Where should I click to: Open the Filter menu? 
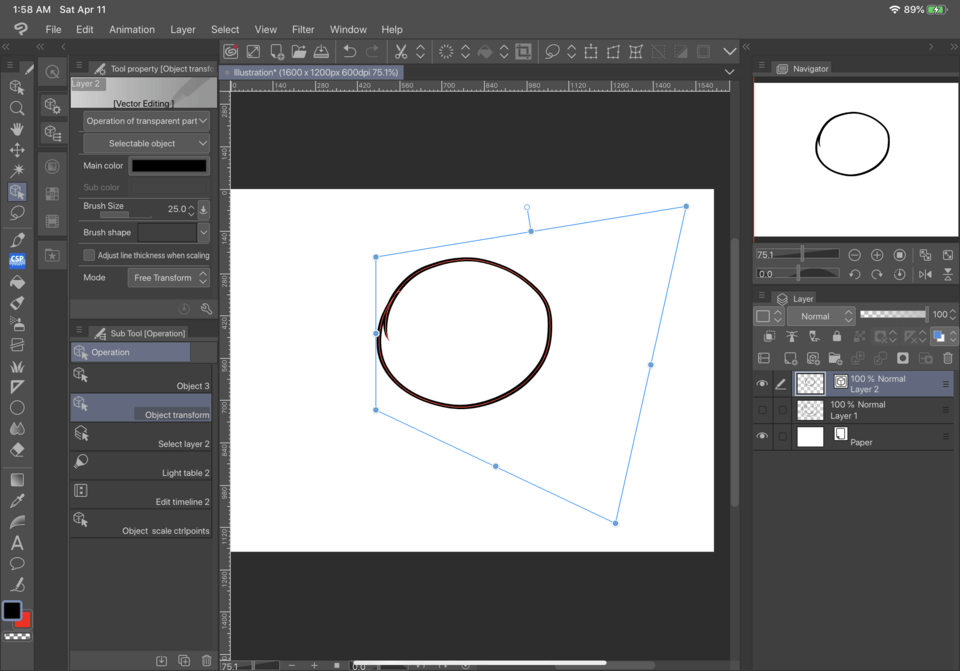click(x=302, y=30)
